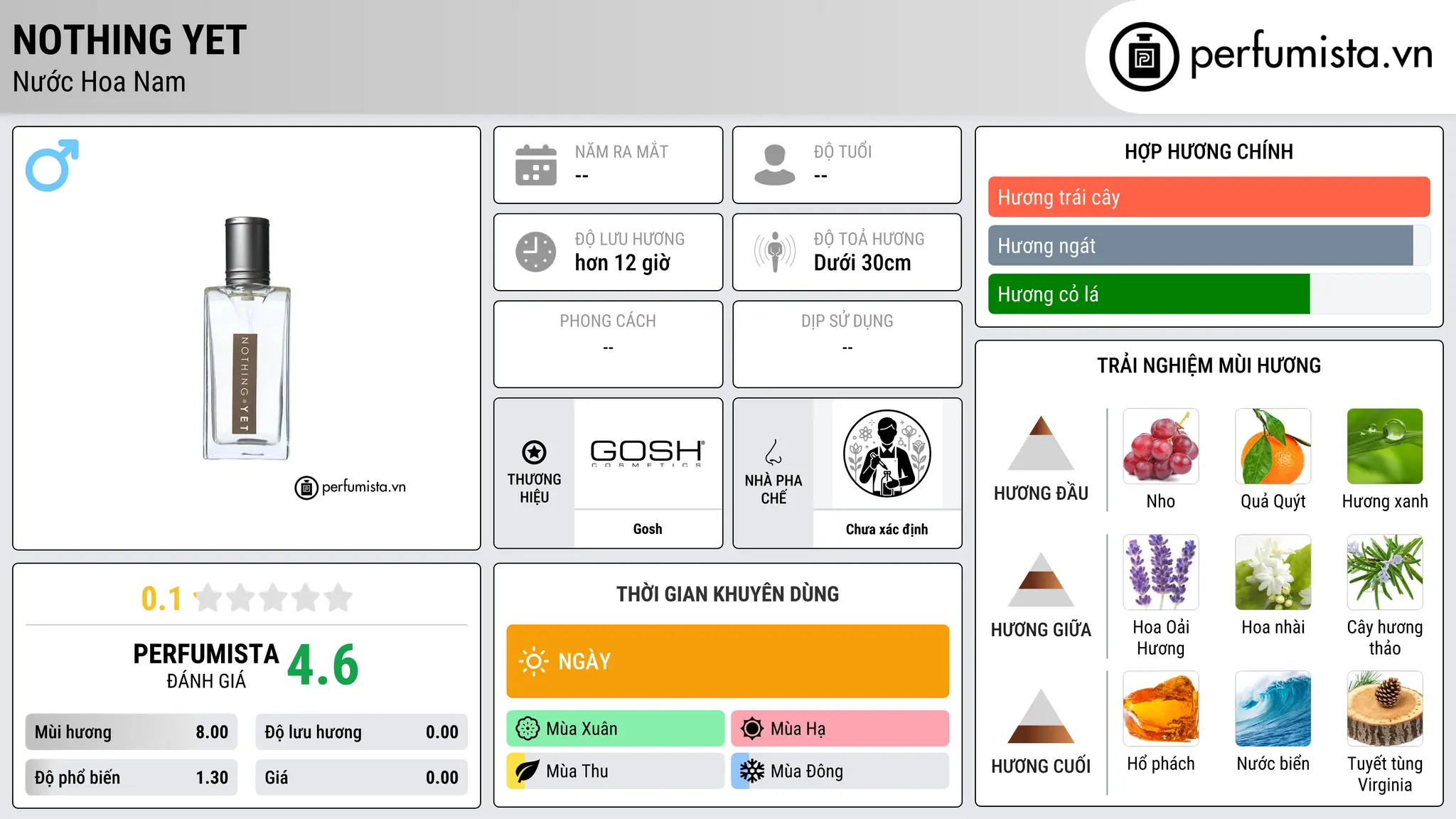
Task: Click the top notes pyramid icon
Action: pos(1041,443)
